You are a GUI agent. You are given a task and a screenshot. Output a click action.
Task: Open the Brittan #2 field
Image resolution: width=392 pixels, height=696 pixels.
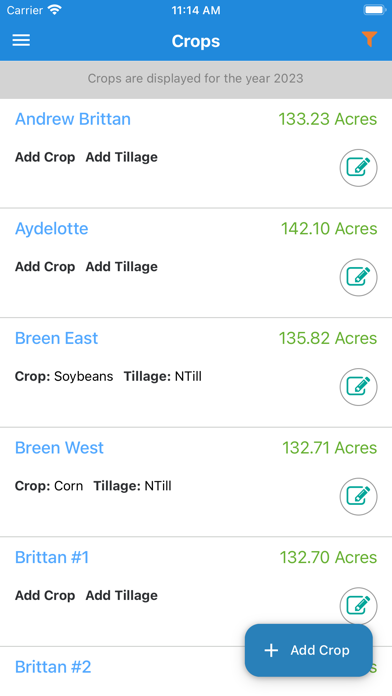[x=53, y=667]
